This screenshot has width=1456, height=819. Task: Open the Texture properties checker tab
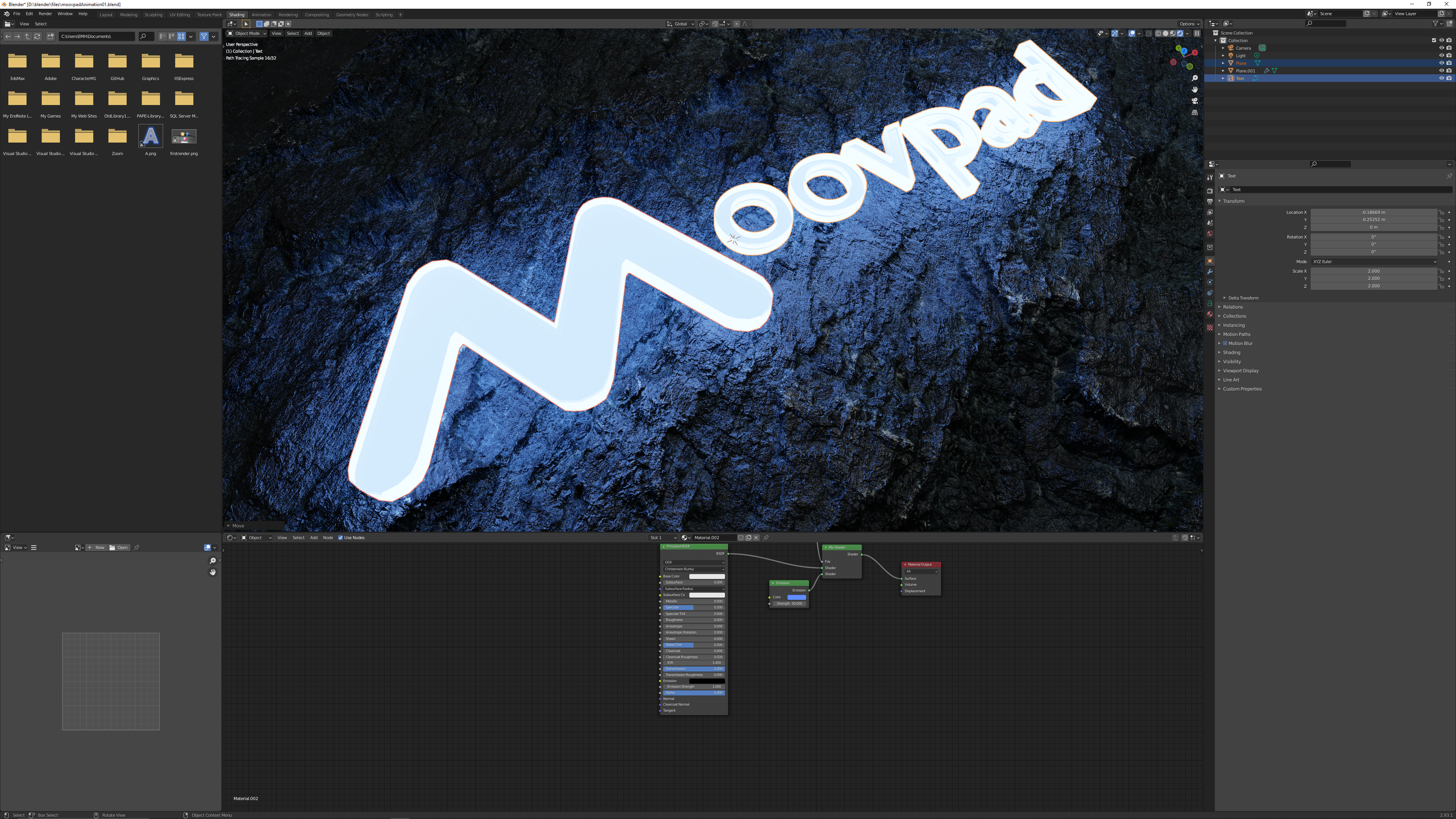point(1210,328)
